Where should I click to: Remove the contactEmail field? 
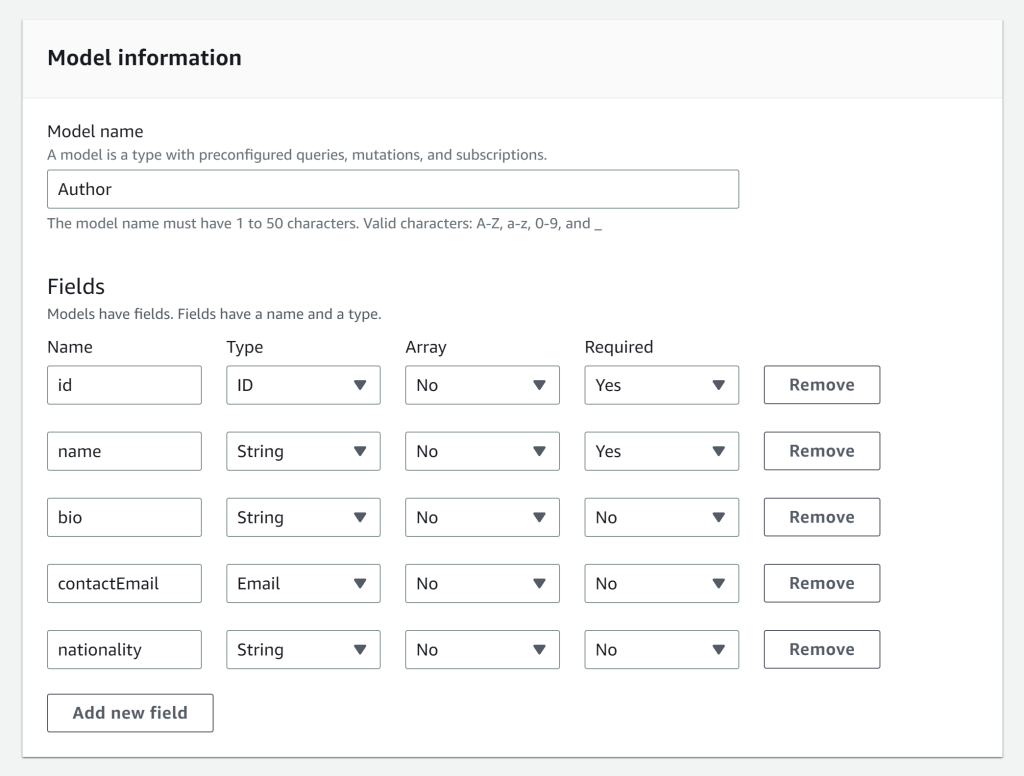821,583
